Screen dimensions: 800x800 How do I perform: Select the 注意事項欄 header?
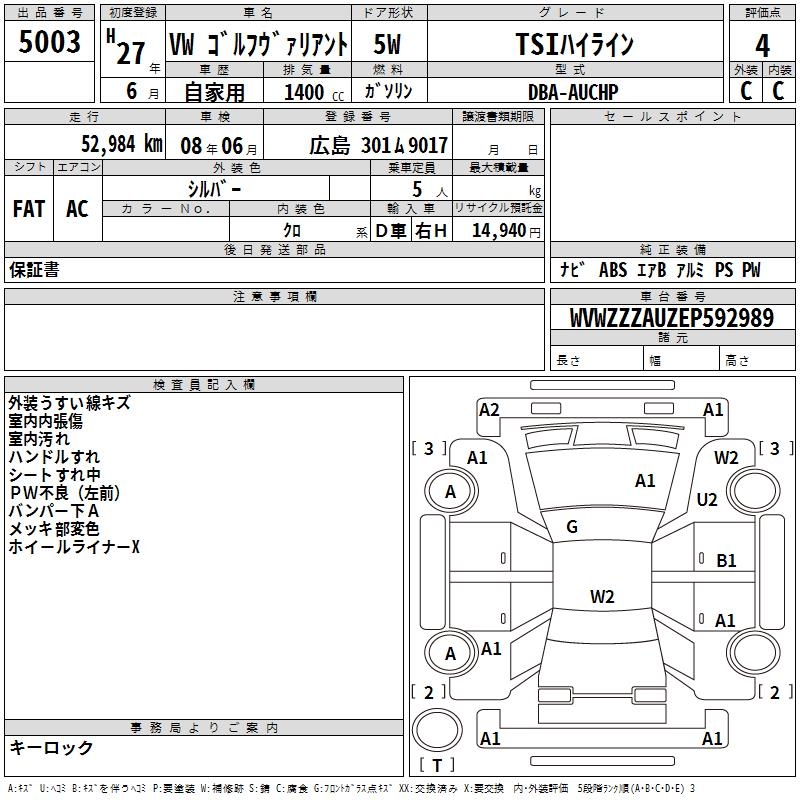(x=274, y=296)
